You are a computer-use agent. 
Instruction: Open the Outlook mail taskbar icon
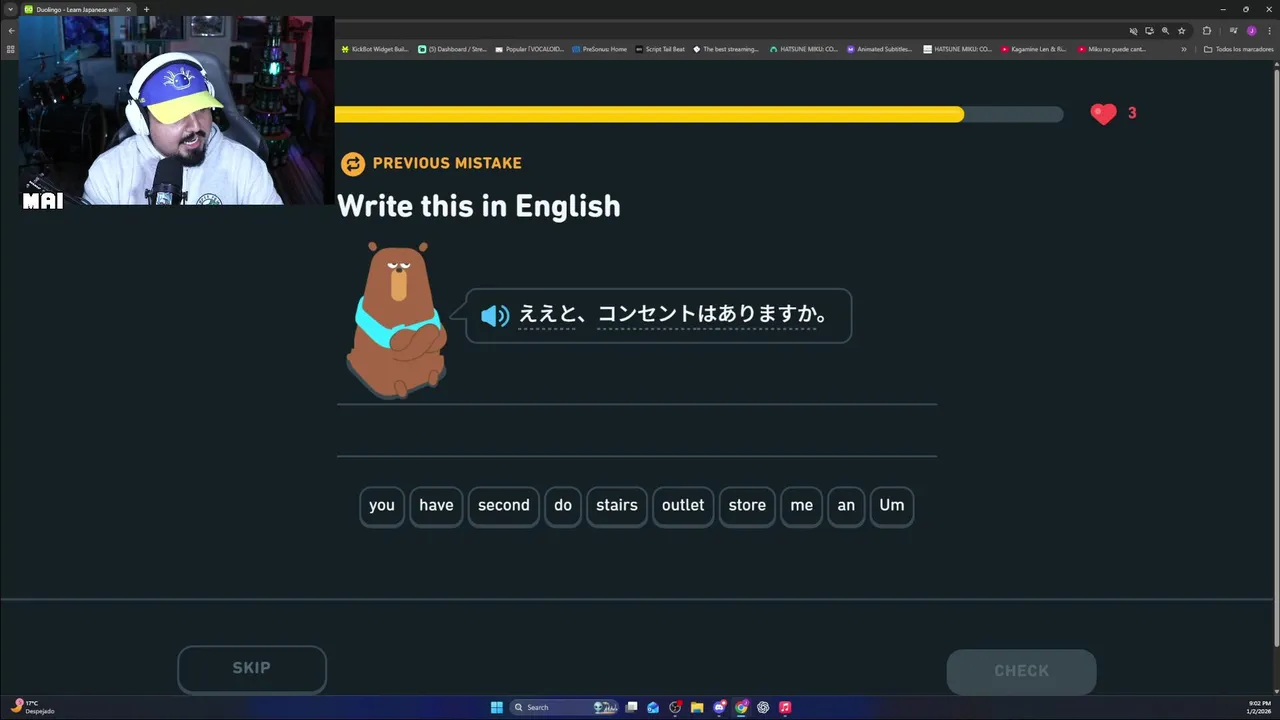coord(653,707)
